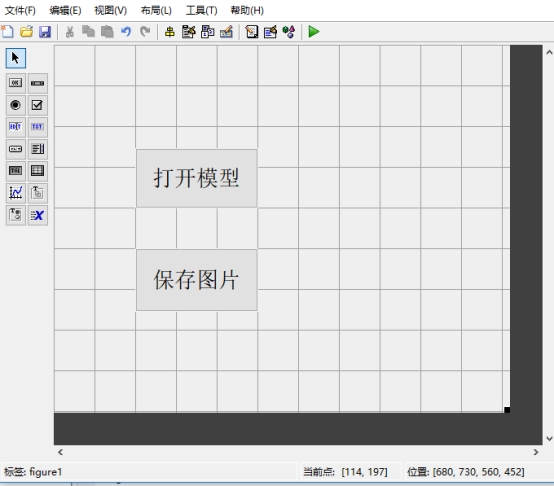
Task: Redo the last undone action
Action: (x=145, y=31)
